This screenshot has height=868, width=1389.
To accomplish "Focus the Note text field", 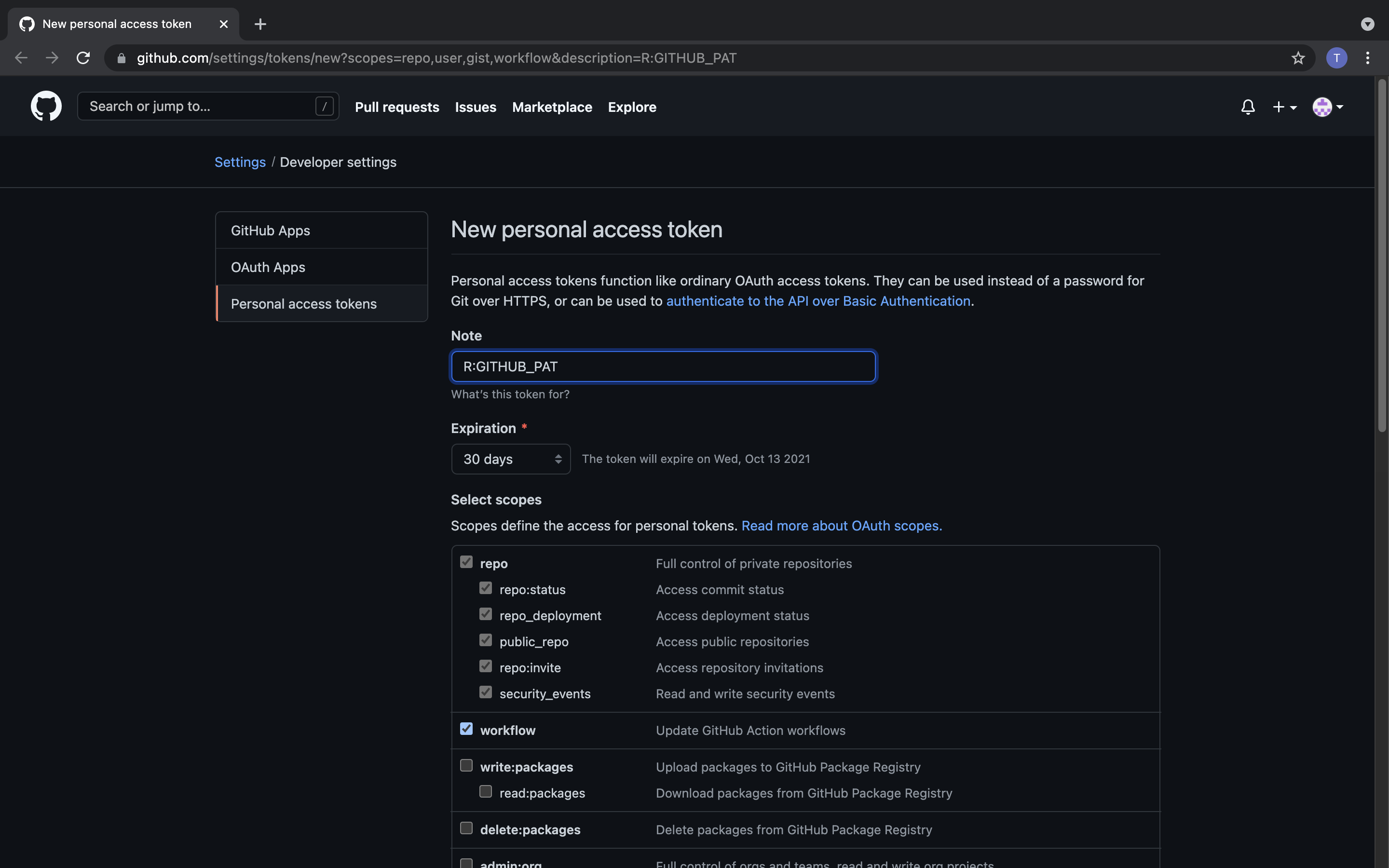I will [x=663, y=366].
